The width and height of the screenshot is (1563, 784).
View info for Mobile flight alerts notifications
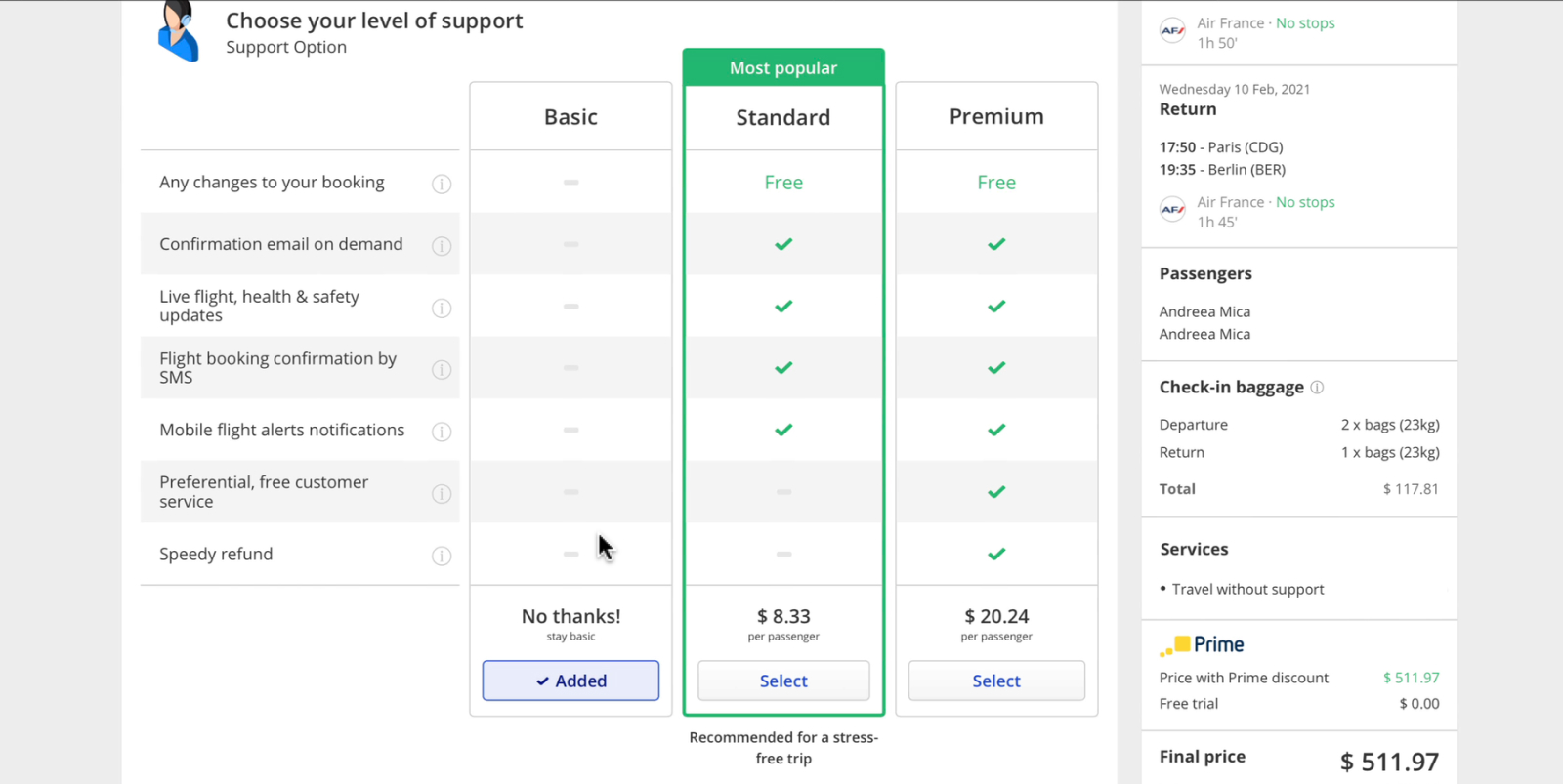pyautogui.click(x=442, y=432)
